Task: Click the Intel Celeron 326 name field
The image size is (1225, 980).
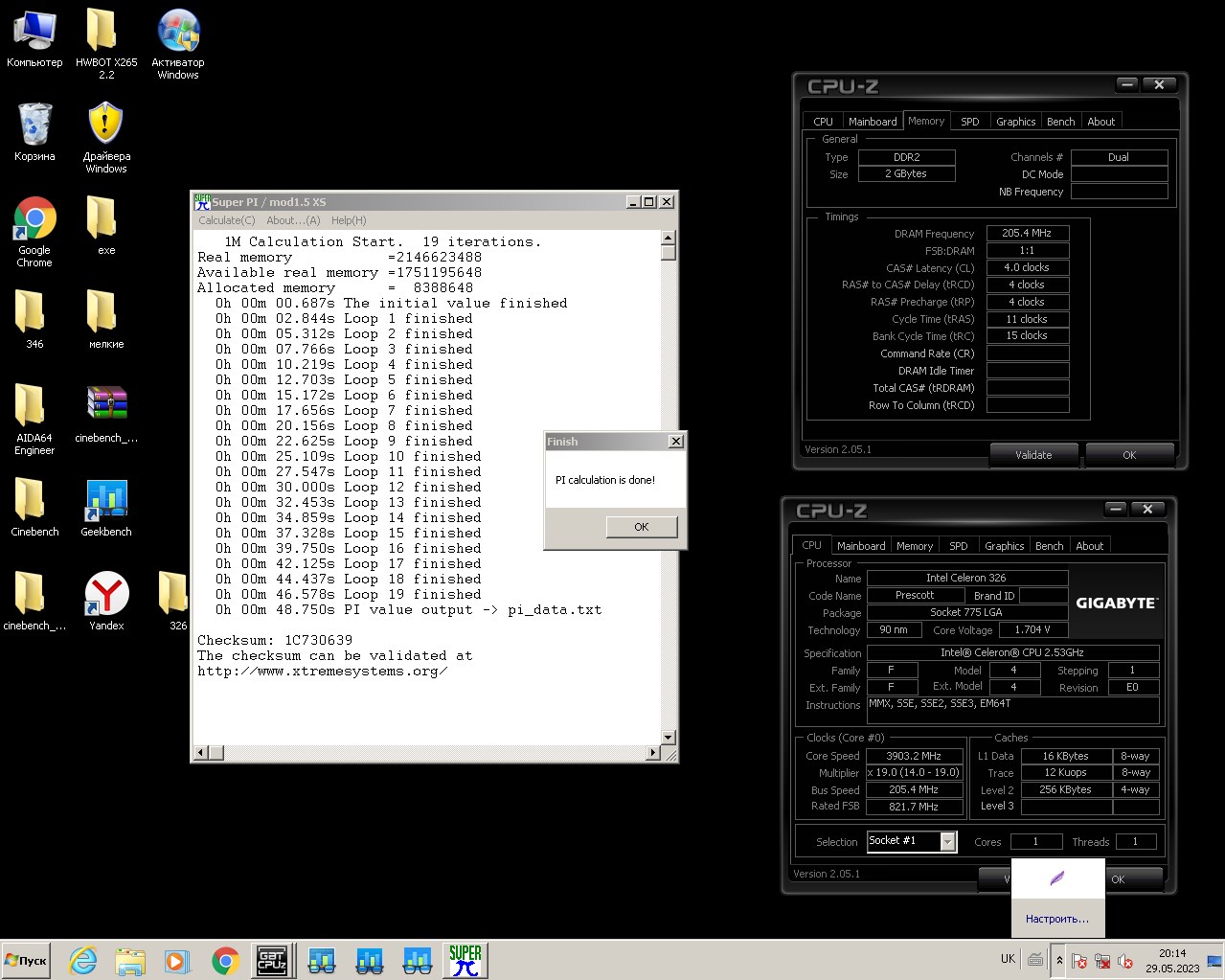Action: (966, 578)
